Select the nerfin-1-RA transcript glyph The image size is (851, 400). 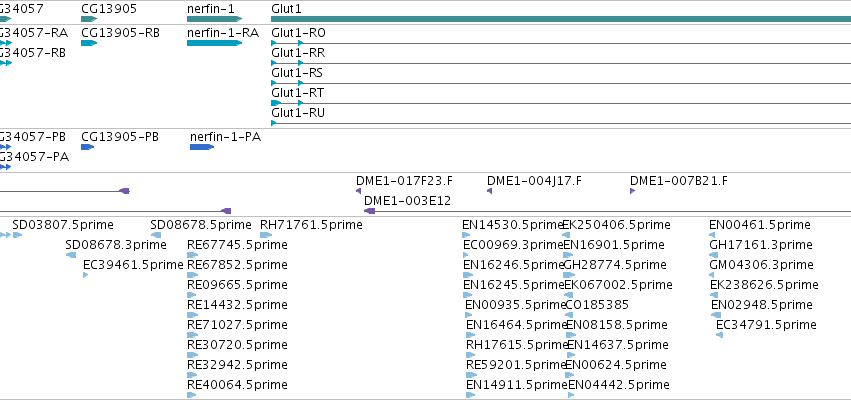[x=214, y=43]
